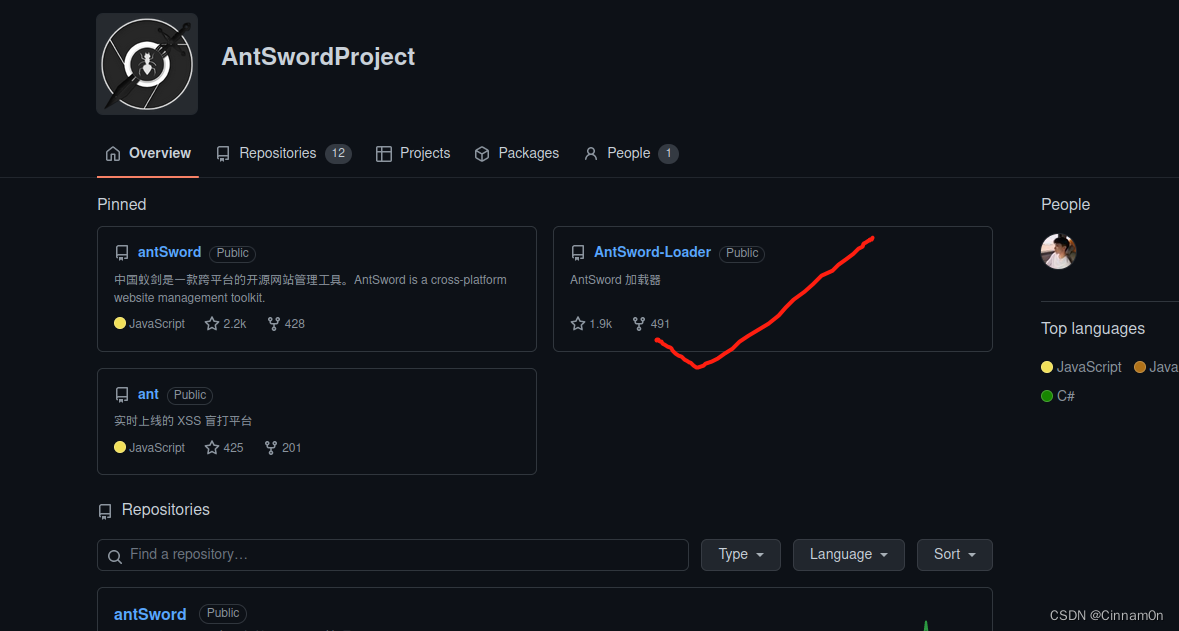Screen dimensions: 1179x631
Task: Click the Public badge in repository list
Action: click(x=223, y=614)
